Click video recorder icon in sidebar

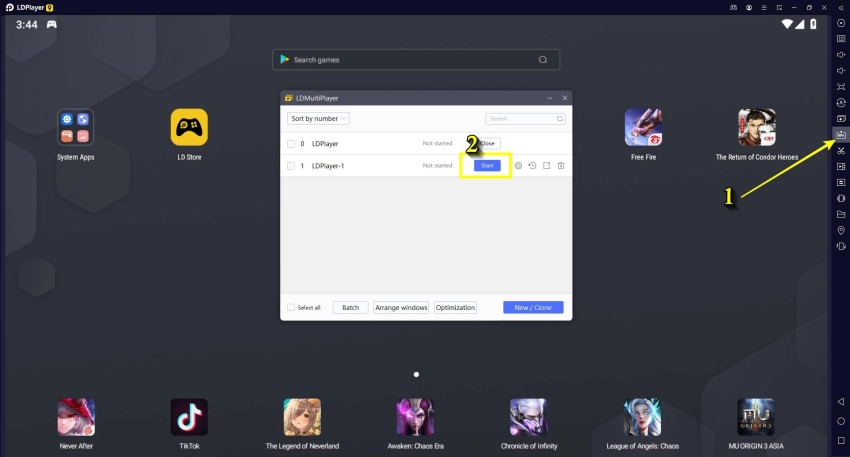point(841,166)
